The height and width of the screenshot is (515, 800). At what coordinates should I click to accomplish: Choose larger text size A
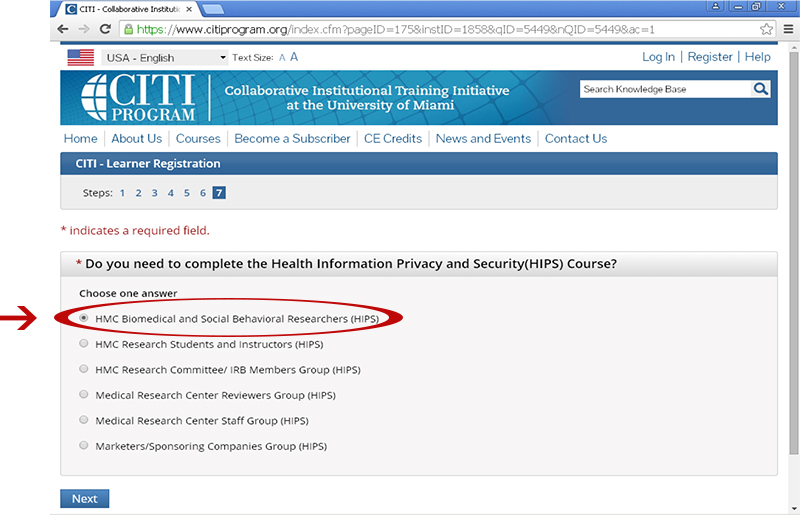point(294,57)
